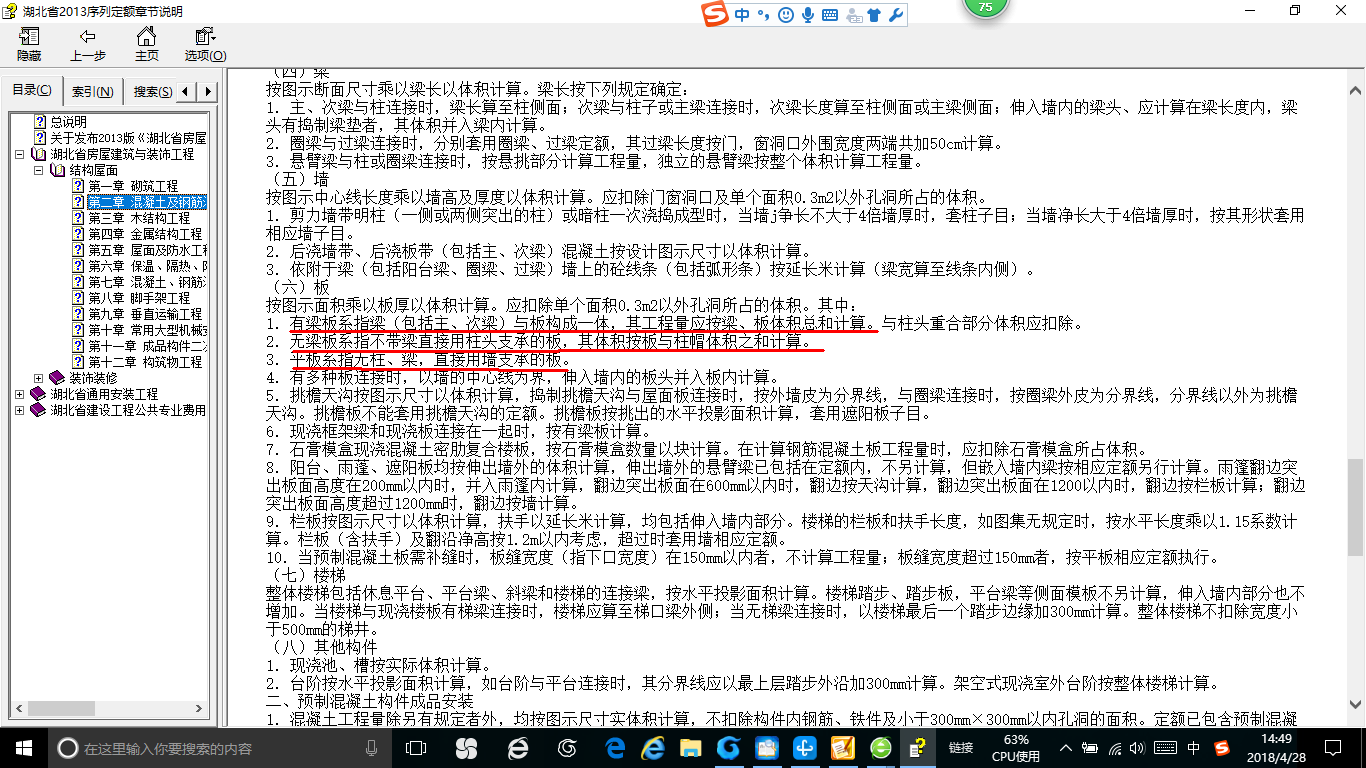The width and height of the screenshot is (1366, 768).
Task: Open the 总说明 topic
Action: pos(68,122)
